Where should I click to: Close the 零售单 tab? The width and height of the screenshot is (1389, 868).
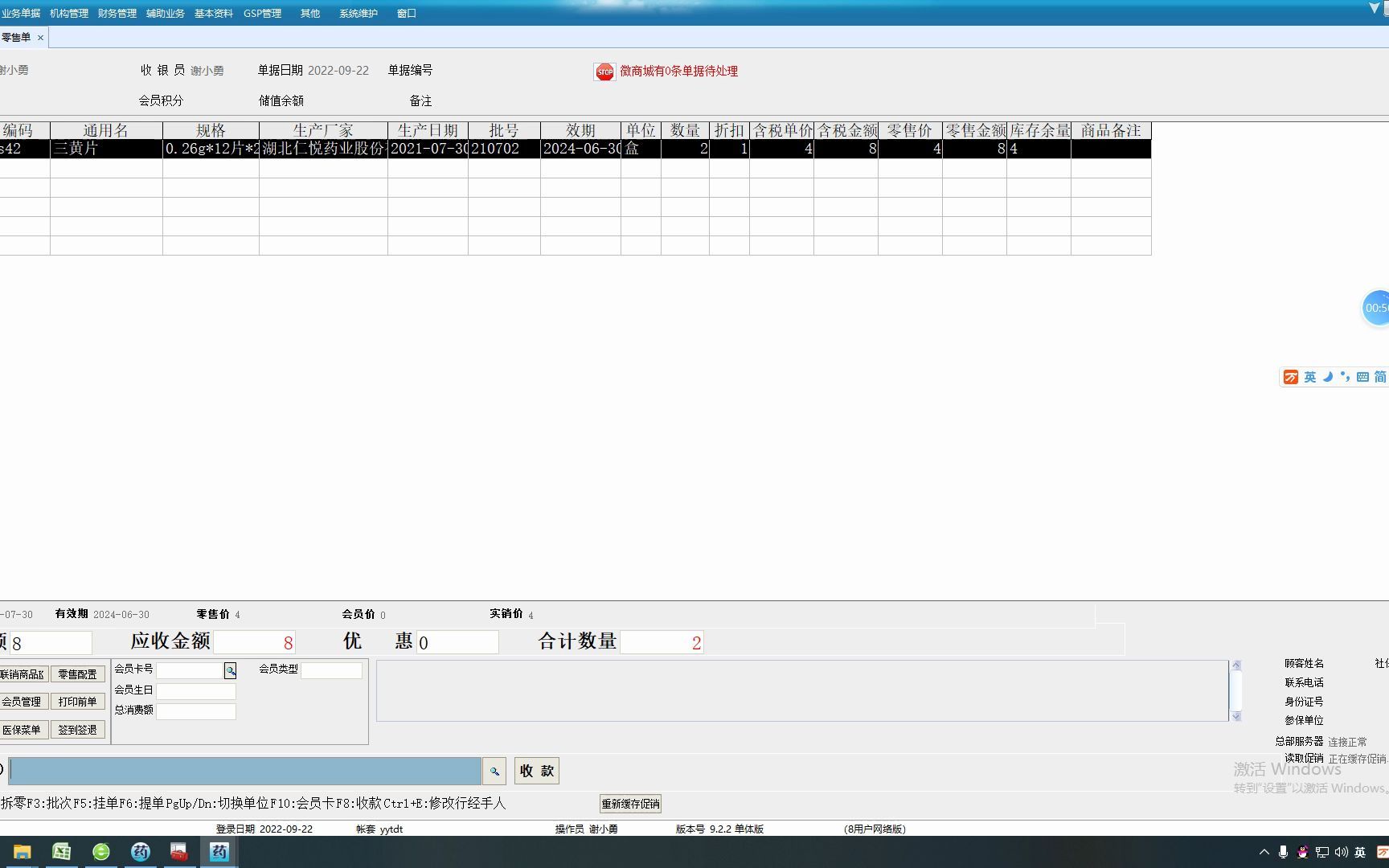click(x=40, y=38)
